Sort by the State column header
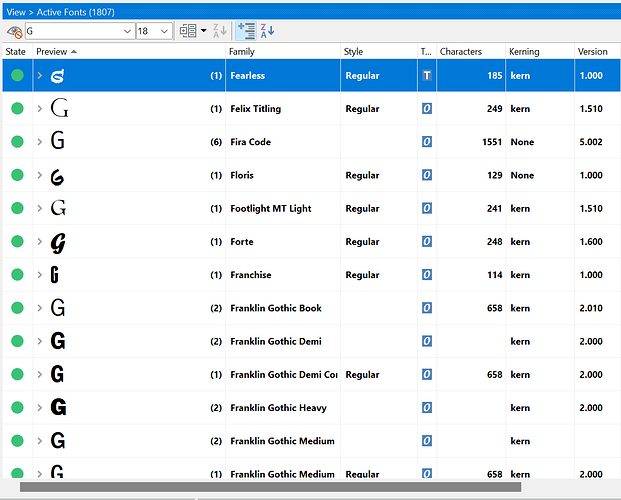 tap(16, 52)
